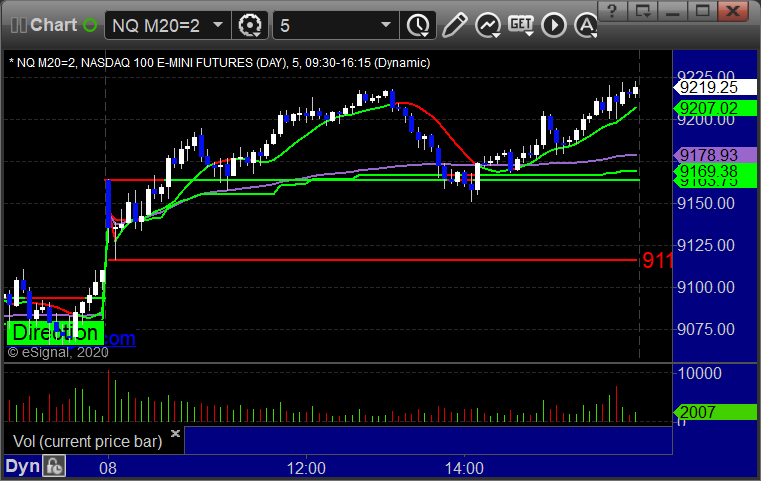The width and height of the screenshot is (761, 481).
Task: Click the 14:00 time axis label
Action: [464, 468]
